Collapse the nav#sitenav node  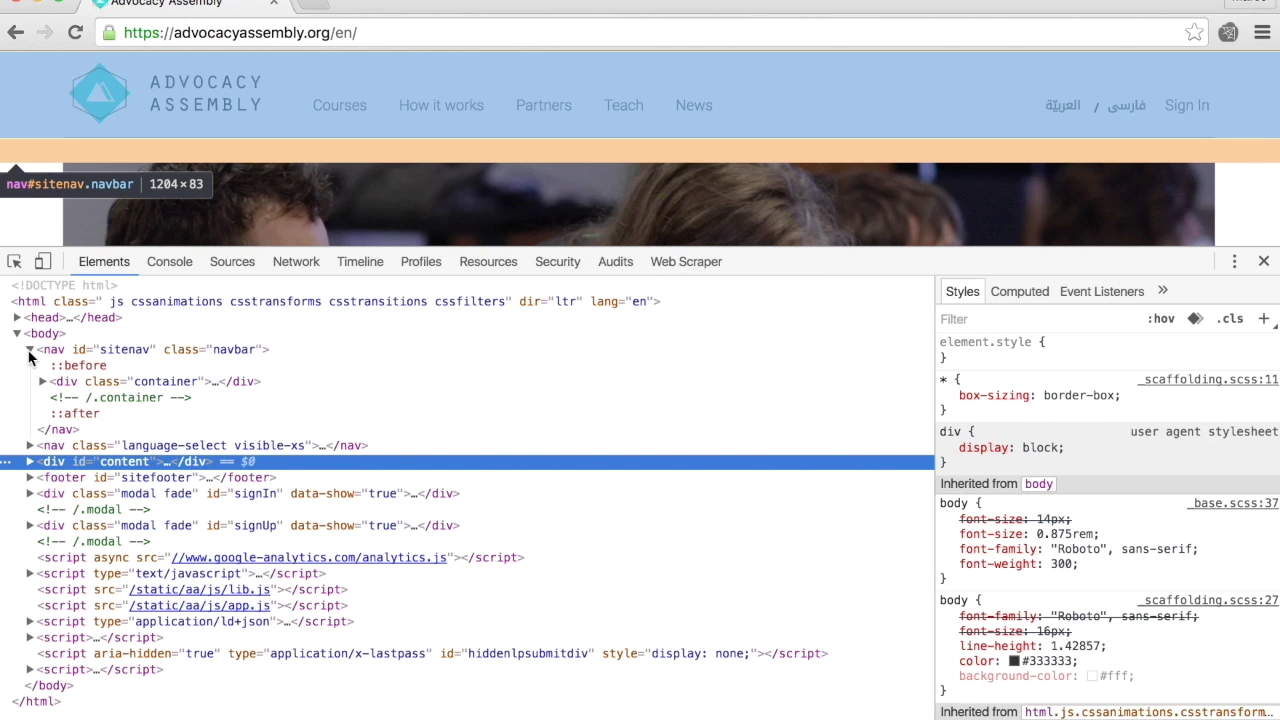(30, 349)
